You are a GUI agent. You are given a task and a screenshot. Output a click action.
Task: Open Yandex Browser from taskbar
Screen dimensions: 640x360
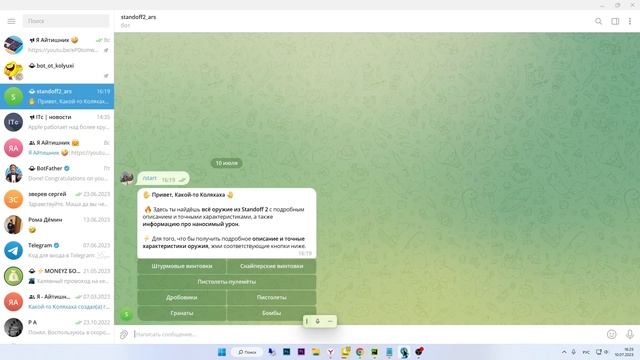click(x=331, y=352)
